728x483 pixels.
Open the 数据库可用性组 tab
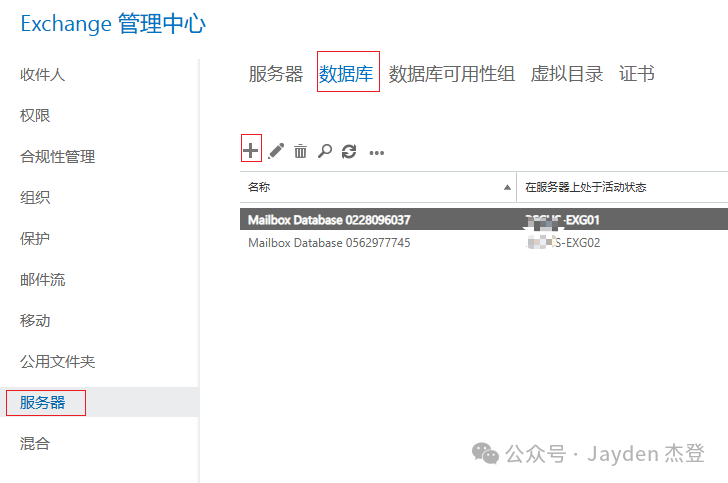[452, 74]
